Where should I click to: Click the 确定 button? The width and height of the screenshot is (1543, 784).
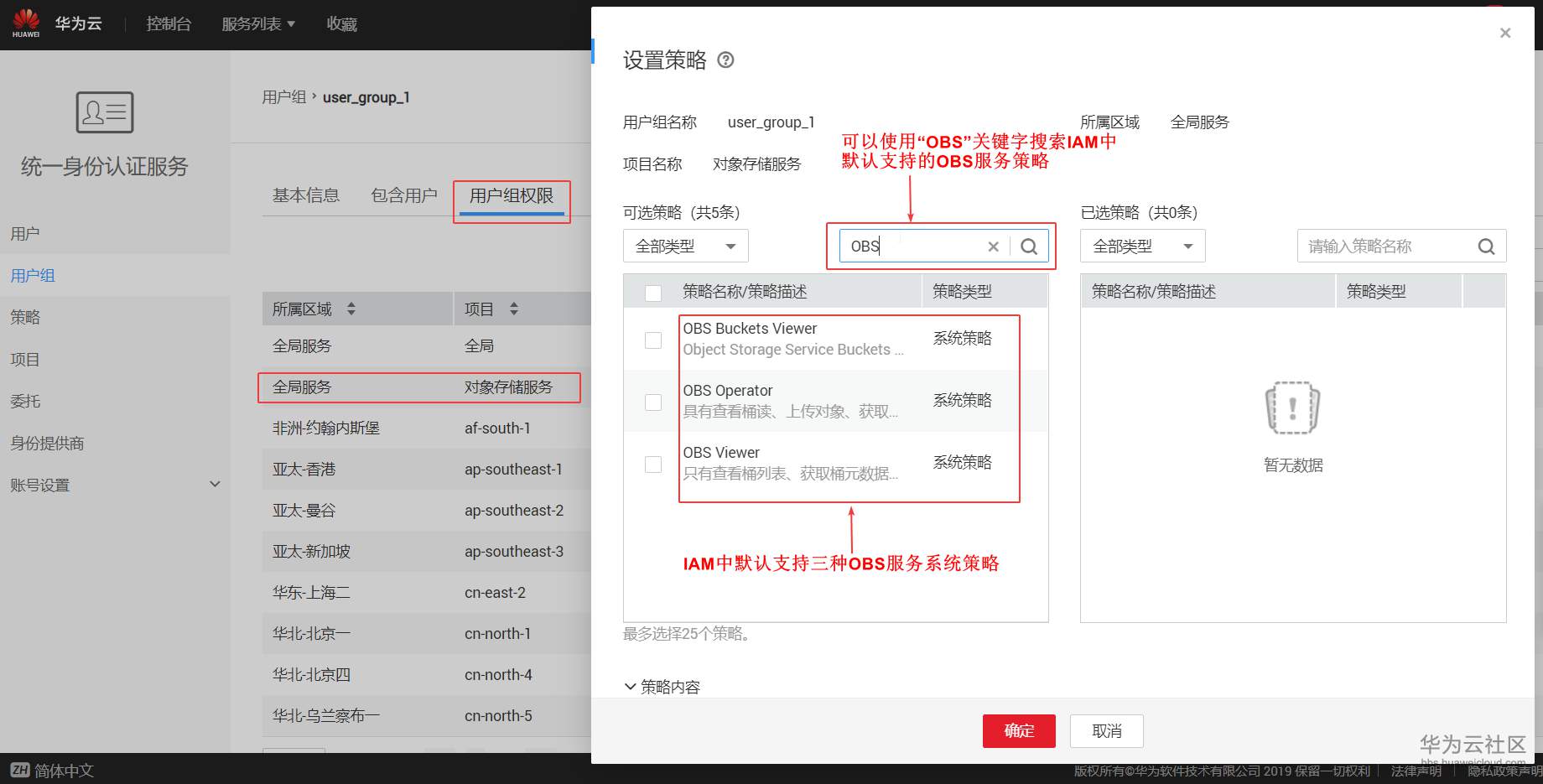(x=1019, y=731)
